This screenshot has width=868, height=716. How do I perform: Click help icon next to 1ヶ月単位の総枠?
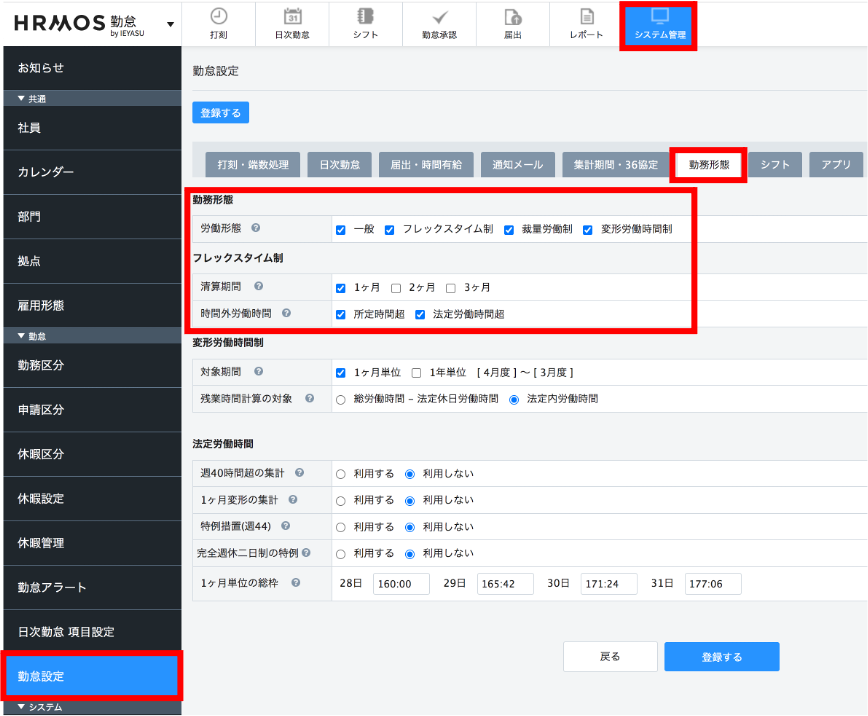(x=296, y=583)
